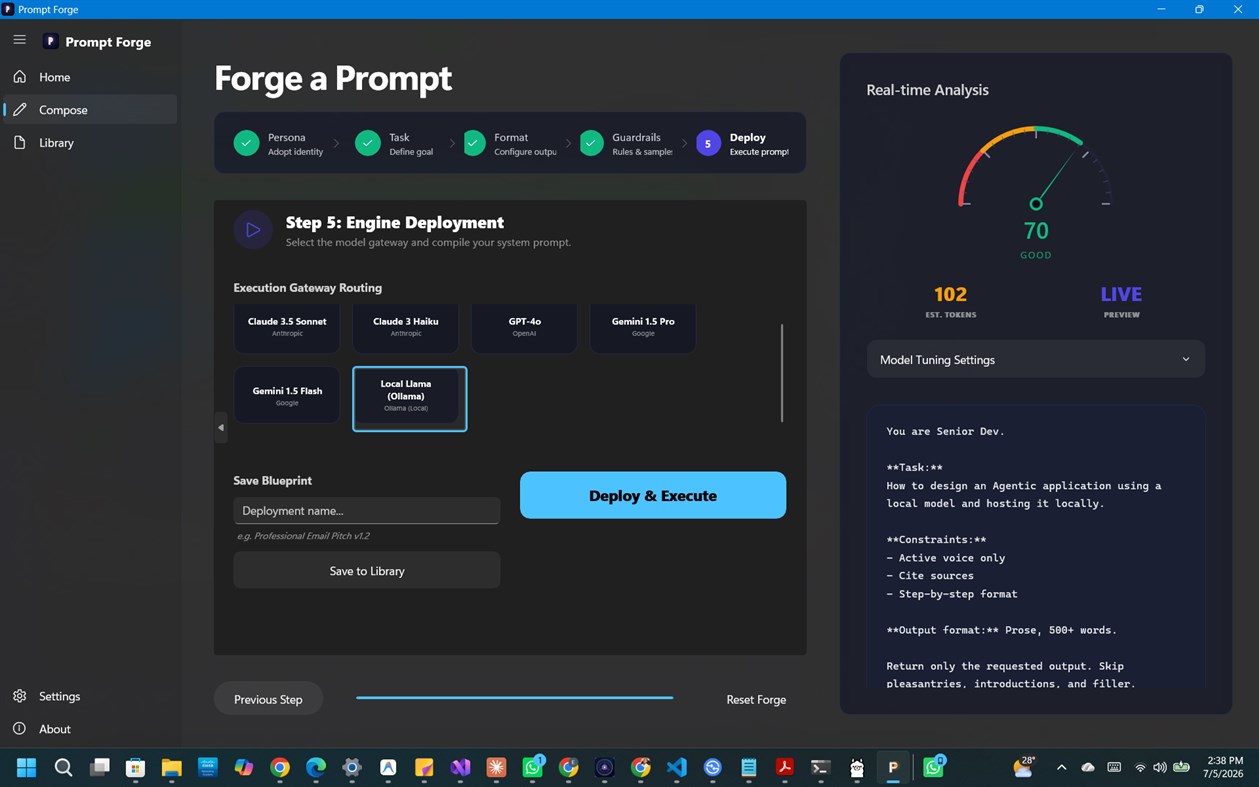Click the 102 estimated tokens value
1259x787 pixels.
pos(950,294)
